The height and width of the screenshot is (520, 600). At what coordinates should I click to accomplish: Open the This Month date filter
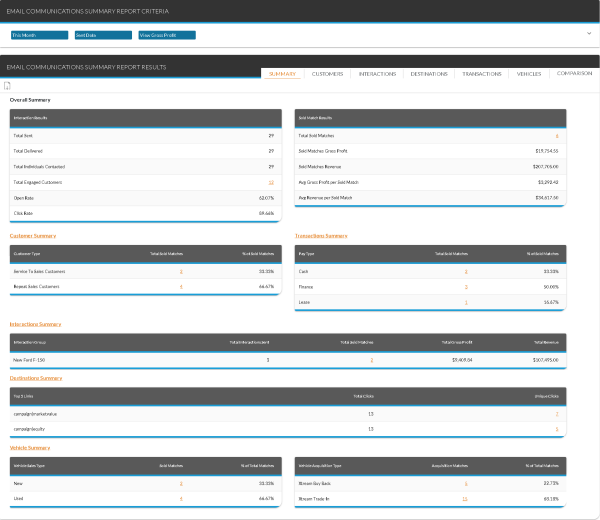pyautogui.click(x=38, y=35)
